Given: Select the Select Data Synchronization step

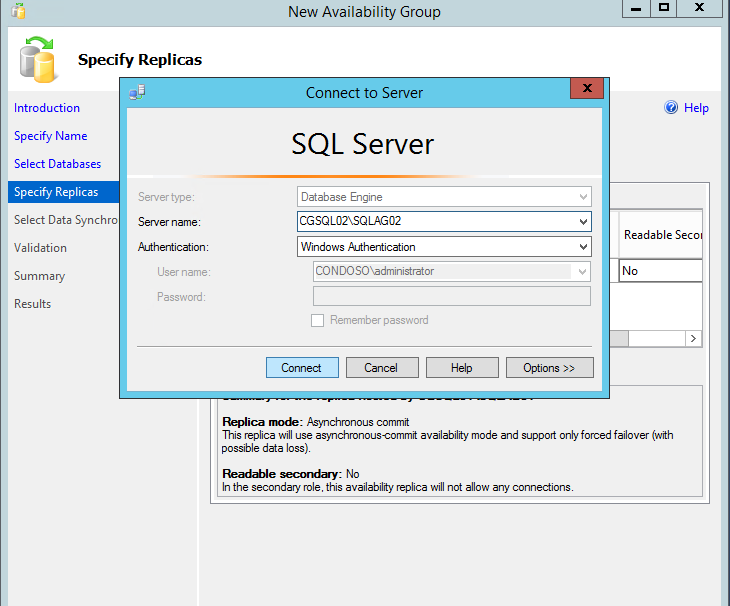Looking at the screenshot, I should [66, 220].
